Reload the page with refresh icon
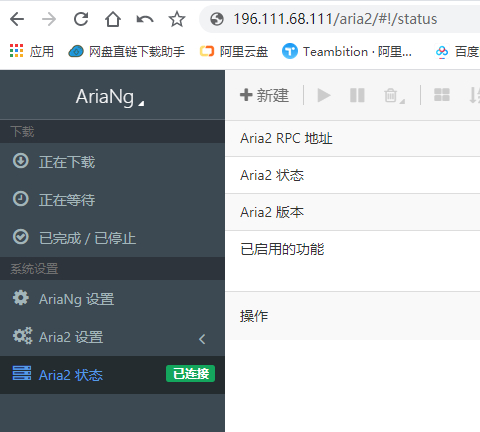This screenshot has width=480, height=432. coord(81,19)
